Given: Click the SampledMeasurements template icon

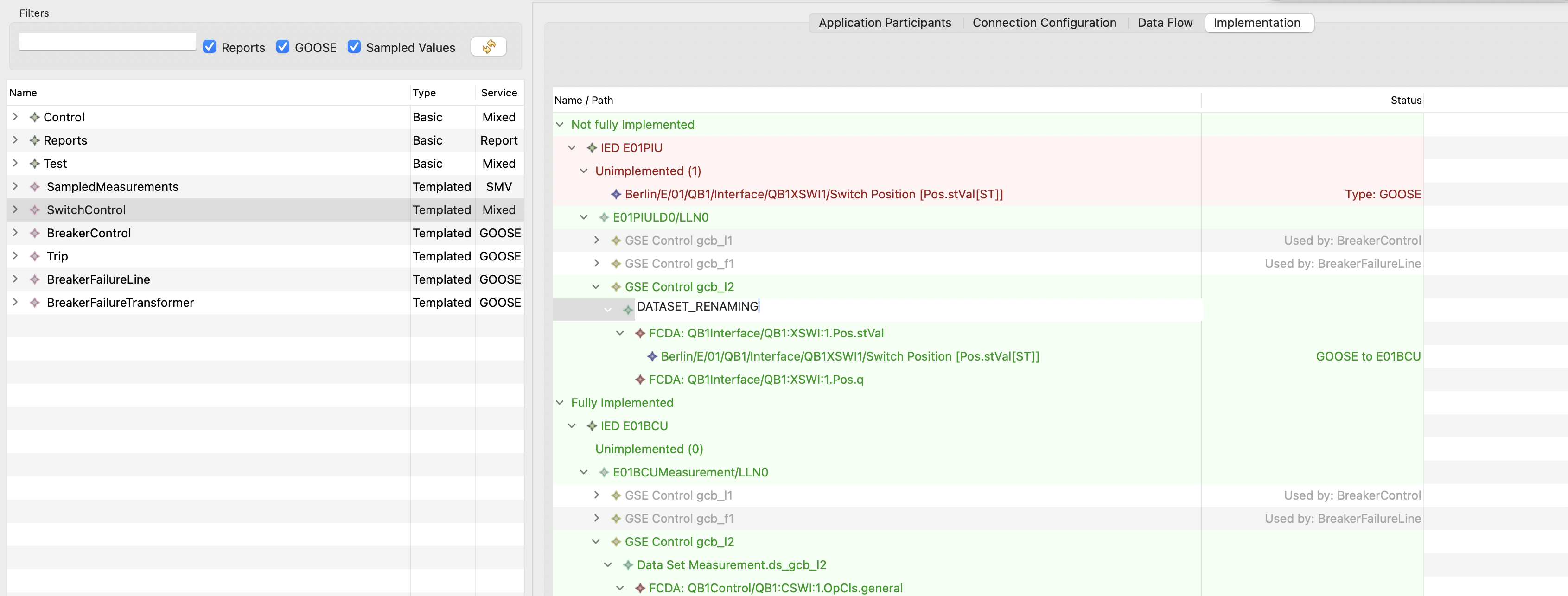Looking at the screenshot, I should (35, 187).
